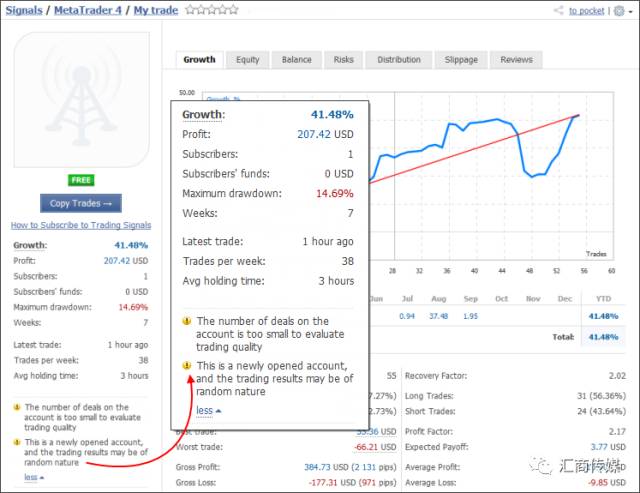Click the popup warning icon about deals number
This screenshot has height=493, width=640.
click(x=186, y=321)
